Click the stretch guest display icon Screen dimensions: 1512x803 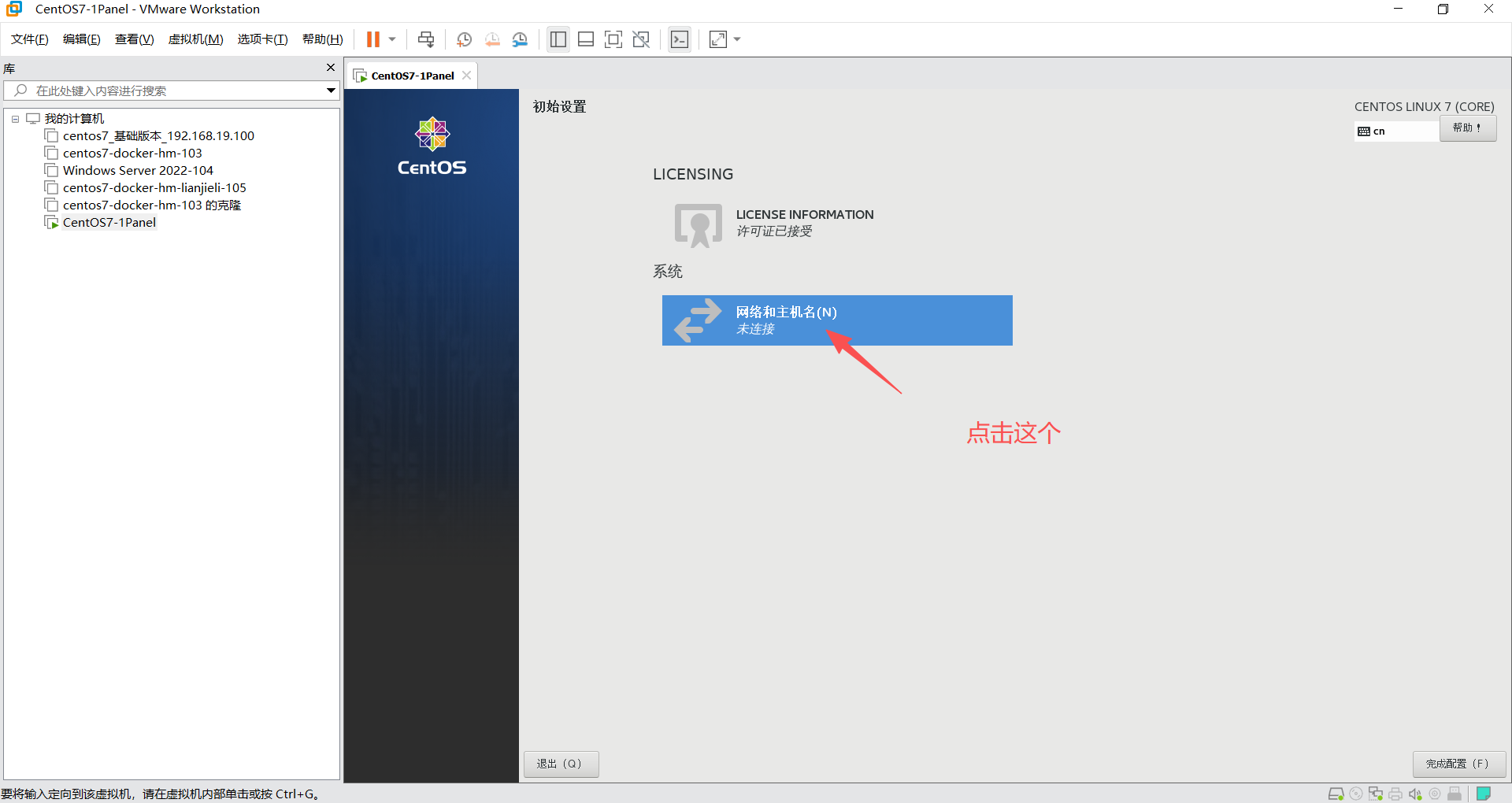[x=718, y=39]
